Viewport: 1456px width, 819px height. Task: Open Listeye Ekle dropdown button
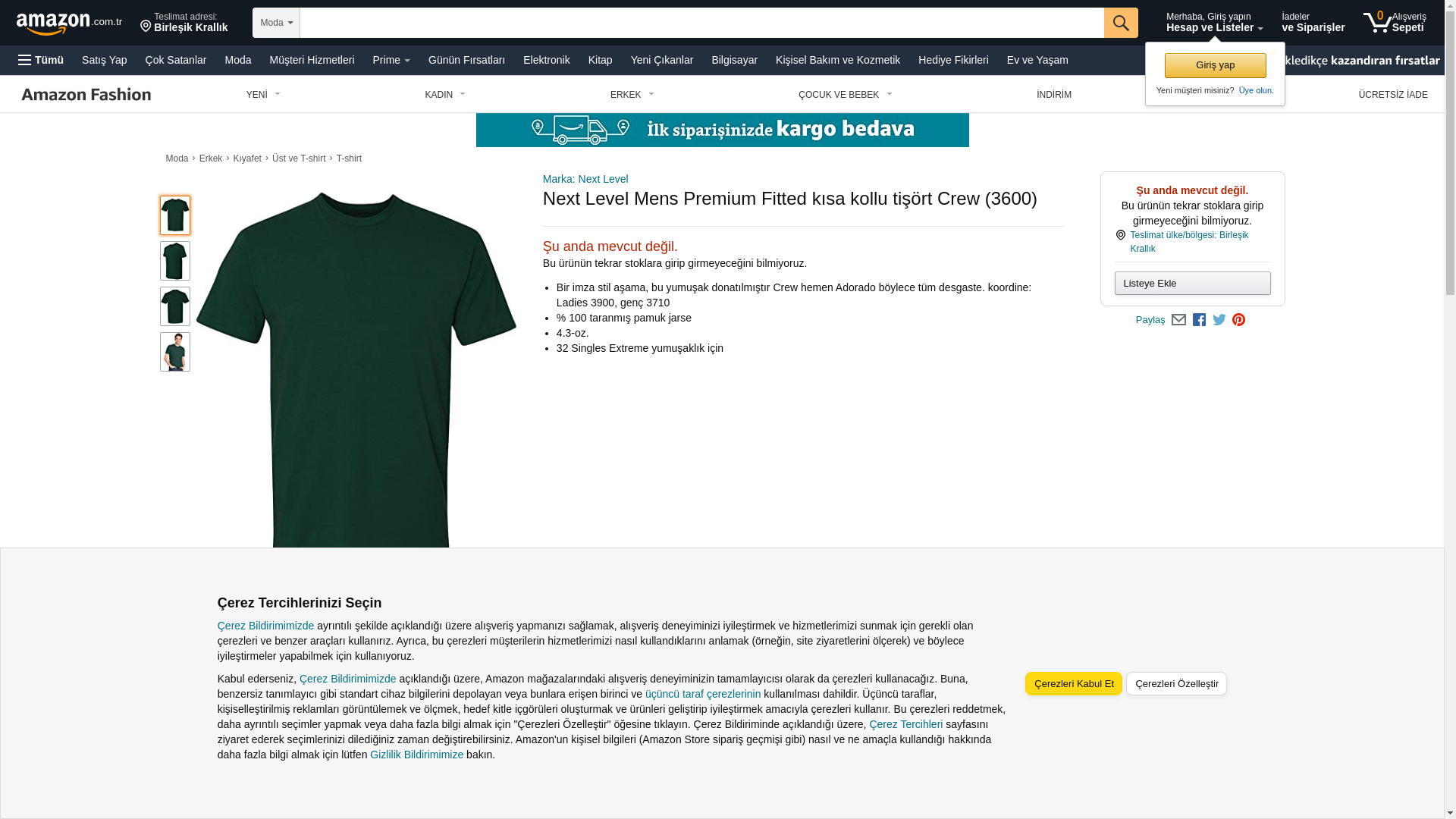[x=1193, y=284]
